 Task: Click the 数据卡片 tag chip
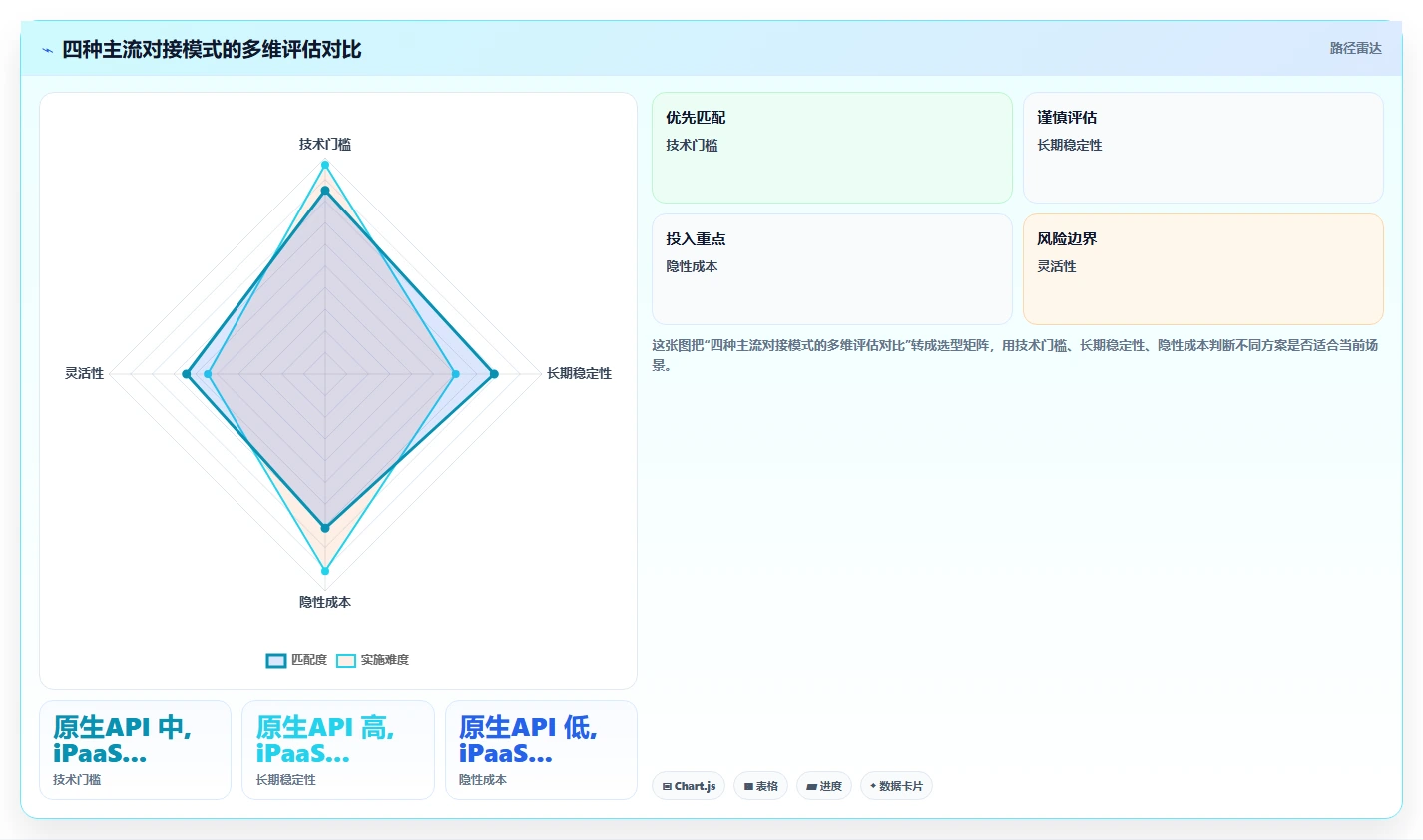coord(896,786)
